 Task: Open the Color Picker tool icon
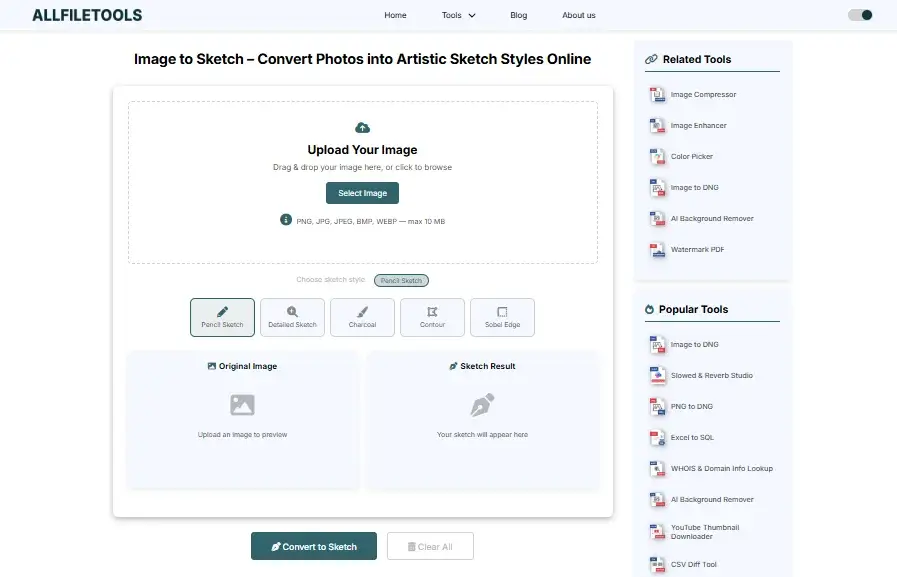pos(657,157)
